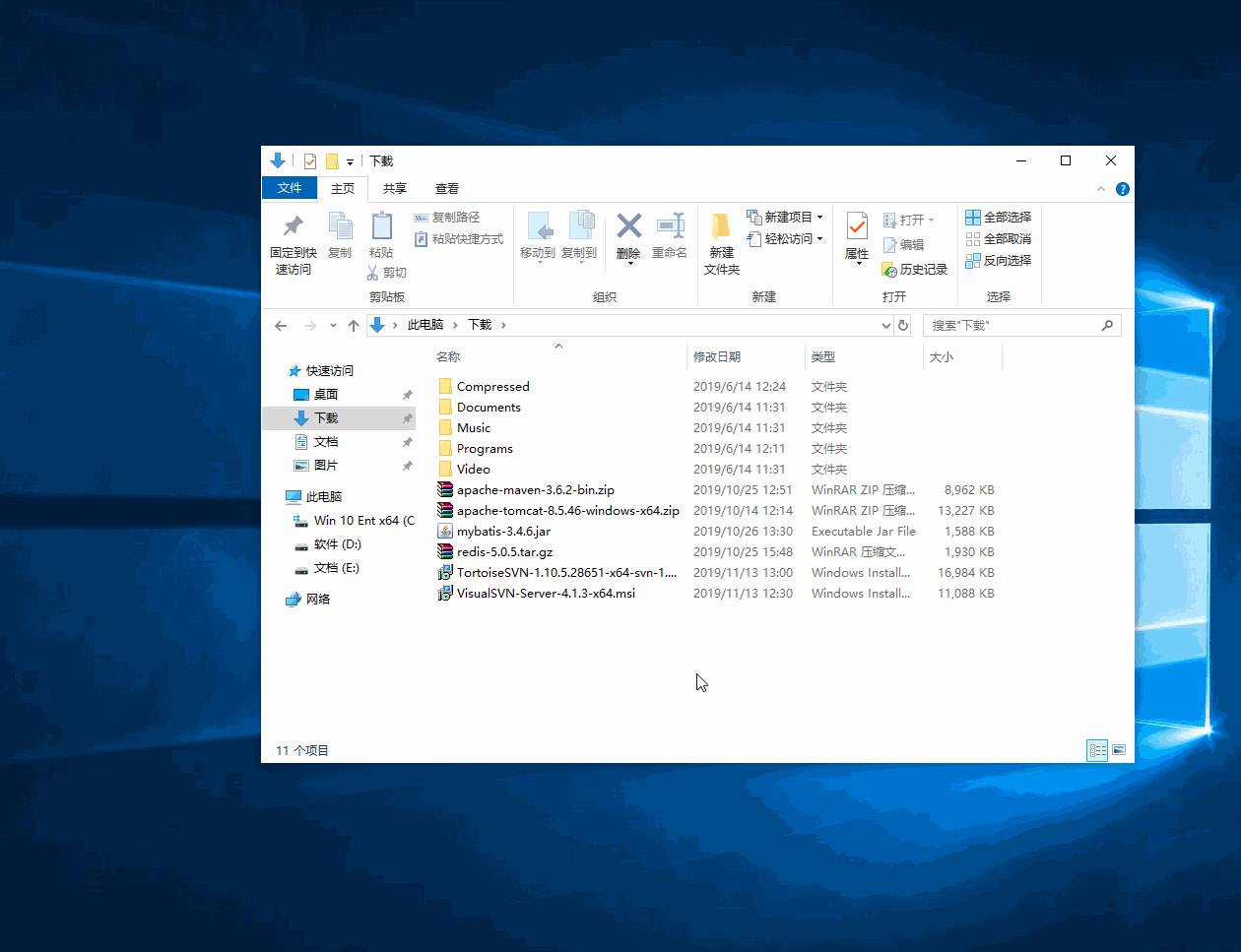Click 复制路径 in the ribbon
This screenshot has width=1241, height=952.
447,218
